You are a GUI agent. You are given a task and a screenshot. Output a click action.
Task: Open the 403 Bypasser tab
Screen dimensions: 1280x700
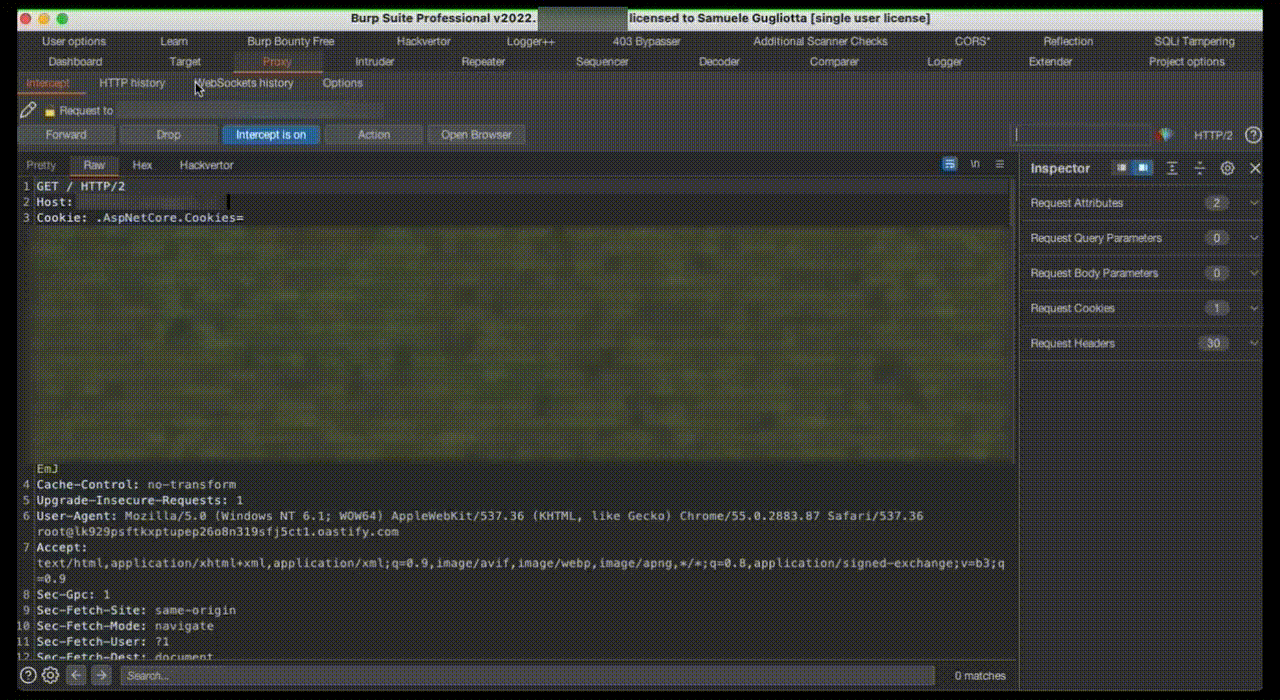coord(646,42)
